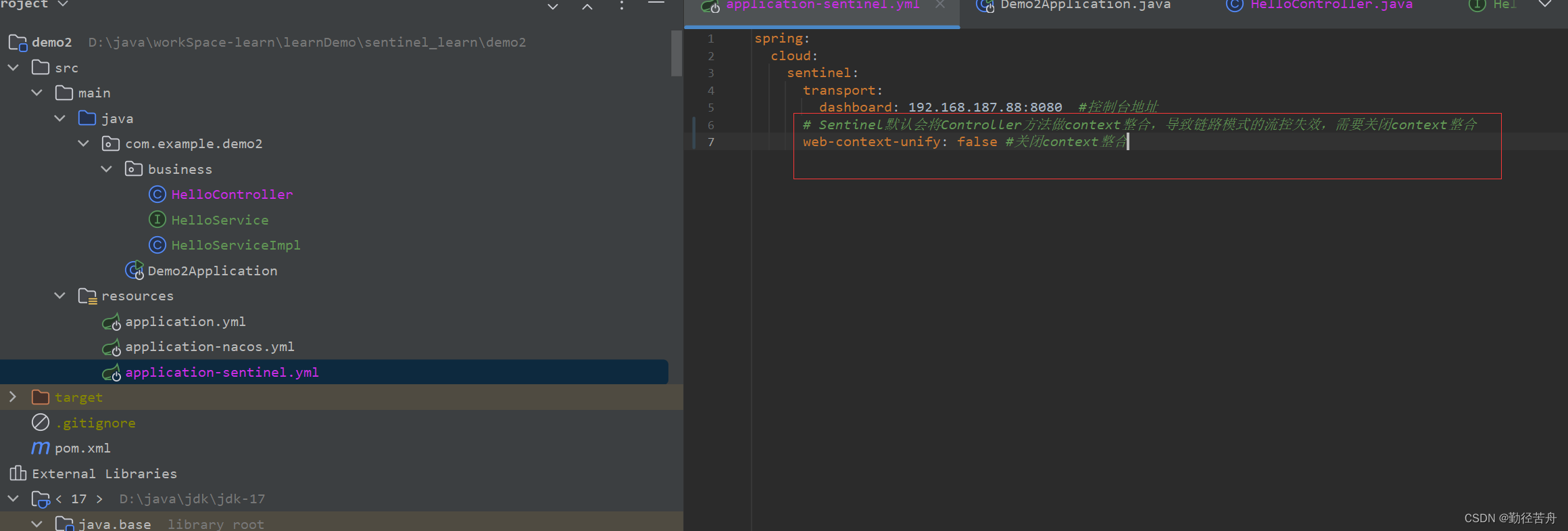
Task: Expand the target folder
Action: point(13,397)
